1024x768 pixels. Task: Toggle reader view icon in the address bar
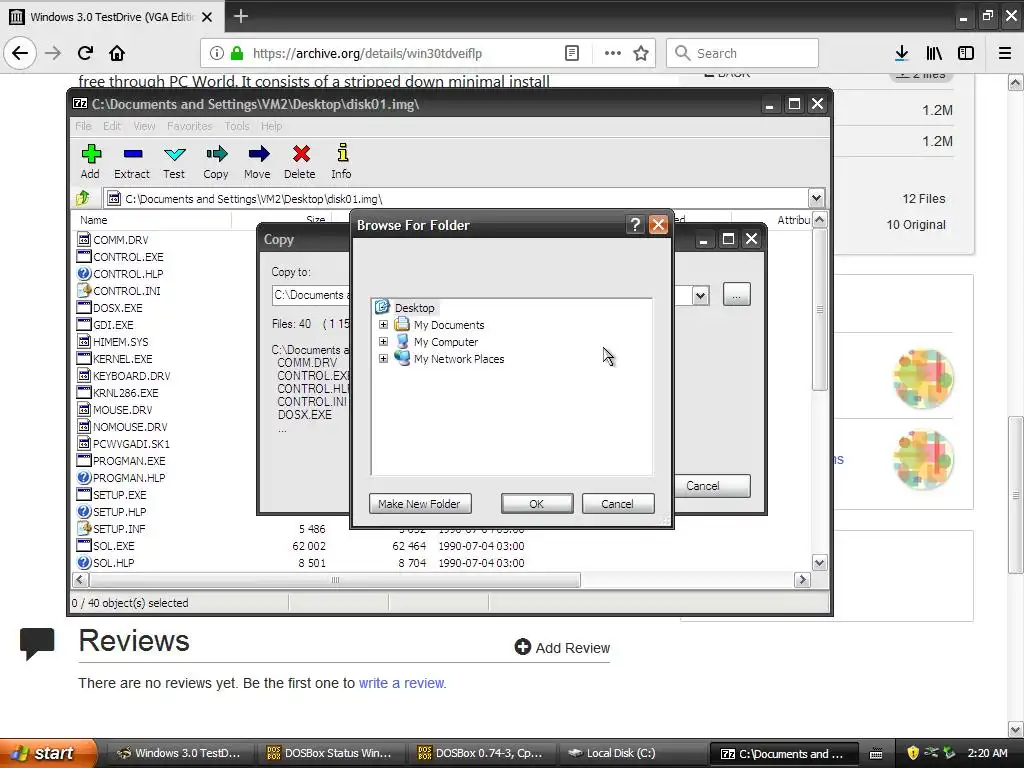[572, 53]
